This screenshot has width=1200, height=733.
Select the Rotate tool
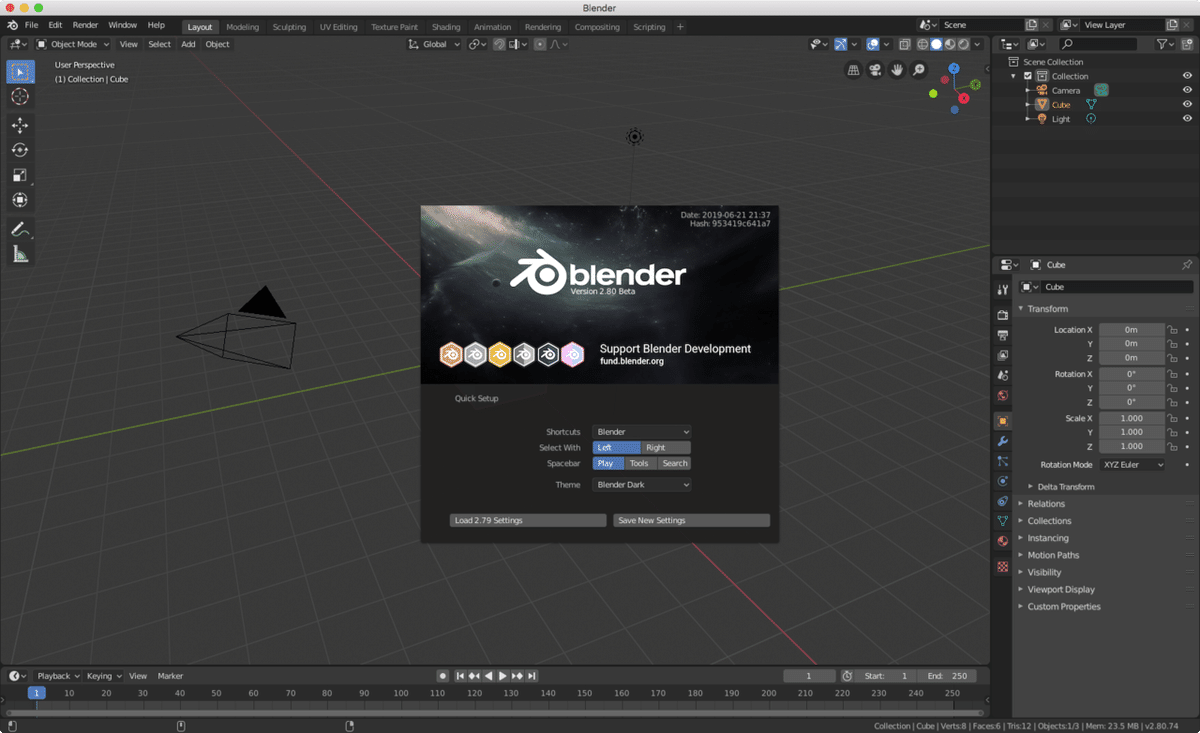(x=20, y=150)
